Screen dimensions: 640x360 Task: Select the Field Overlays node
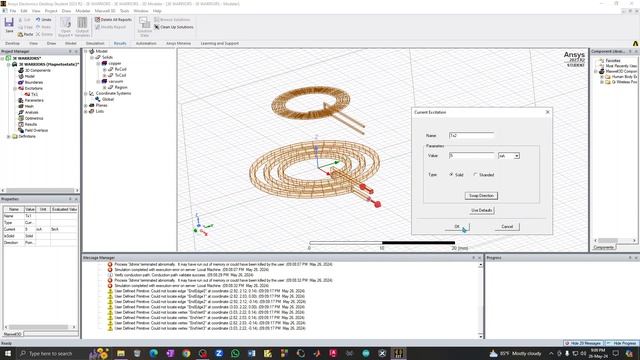click(33, 130)
